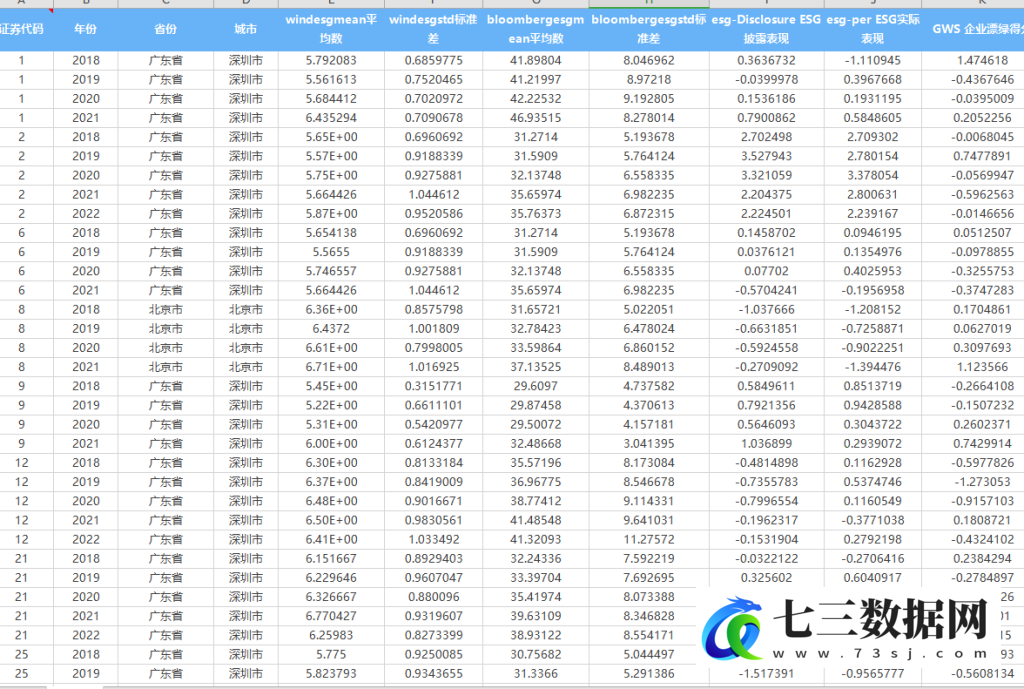Click the cell with 2.204375

click(x=766, y=195)
